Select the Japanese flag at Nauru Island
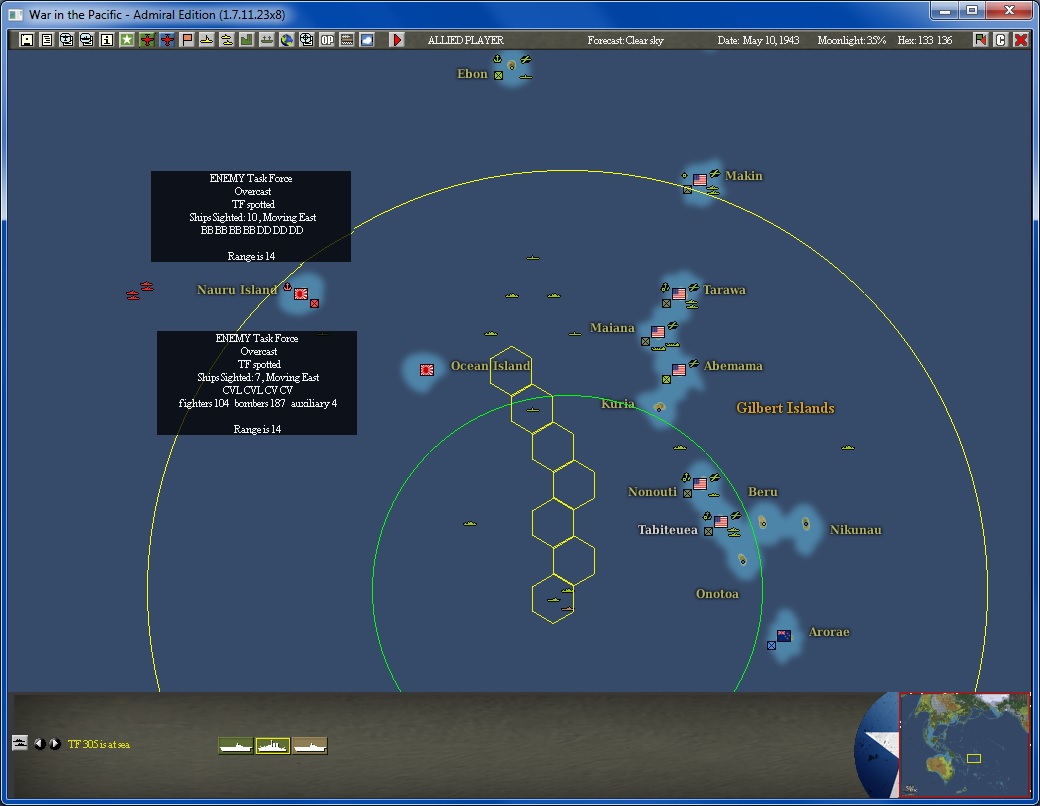The height and width of the screenshot is (806, 1040). [x=301, y=294]
